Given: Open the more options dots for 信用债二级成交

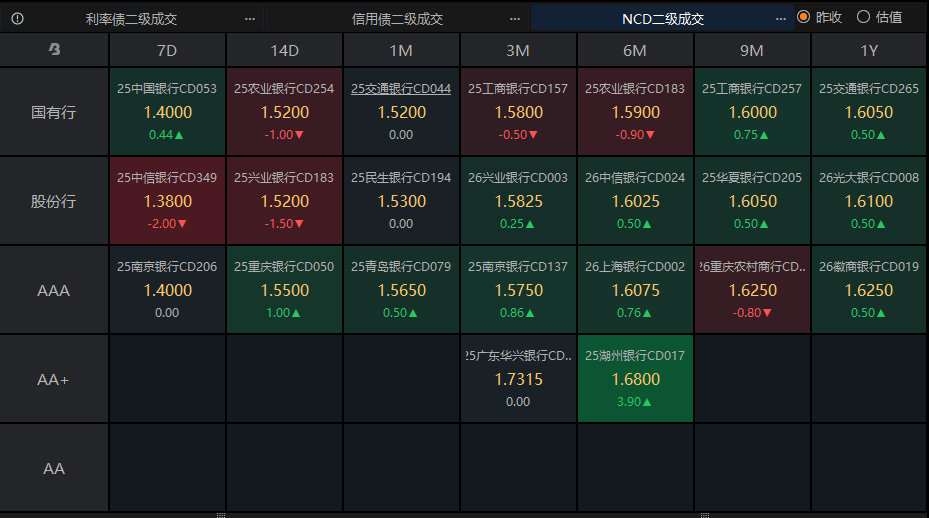Looking at the screenshot, I should (515, 18).
